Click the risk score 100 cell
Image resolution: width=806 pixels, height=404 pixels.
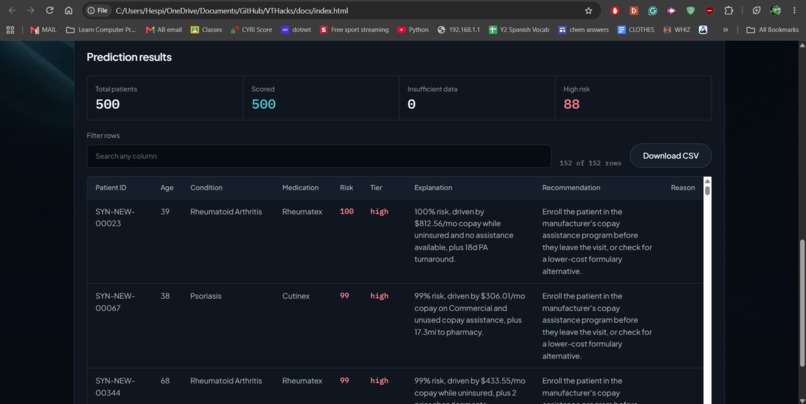tap(346, 212)
